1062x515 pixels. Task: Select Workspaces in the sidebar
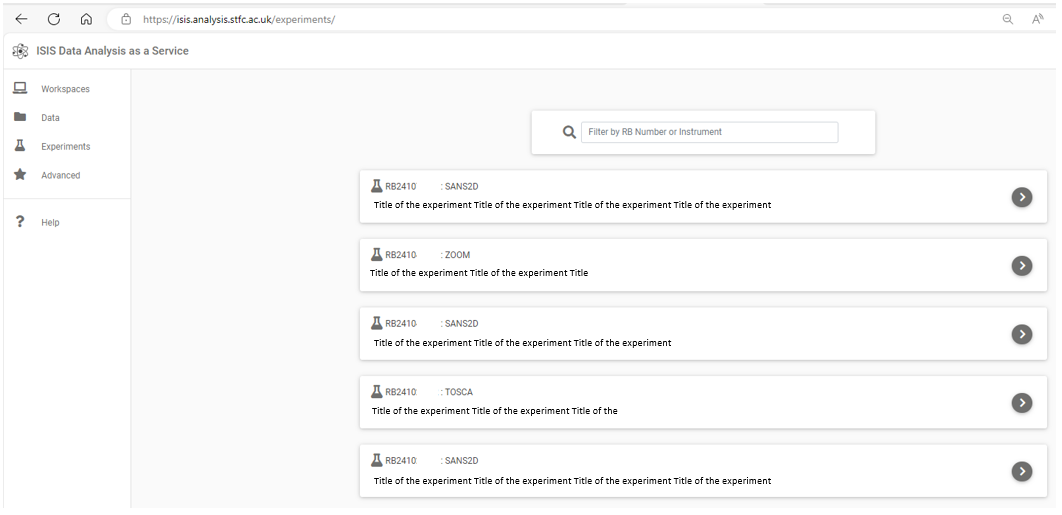65,89
